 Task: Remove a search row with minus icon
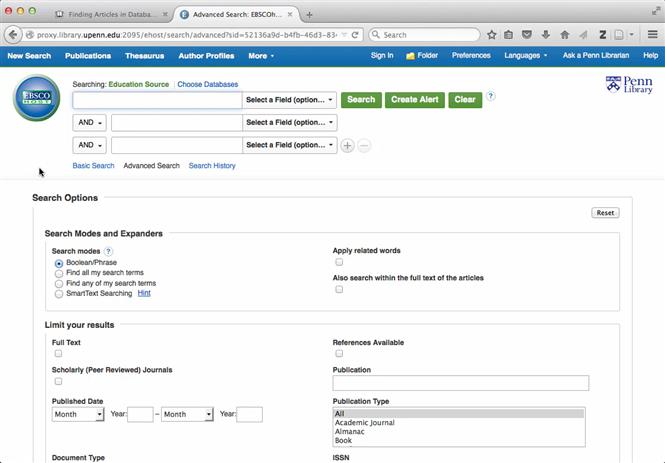point(364,145)
